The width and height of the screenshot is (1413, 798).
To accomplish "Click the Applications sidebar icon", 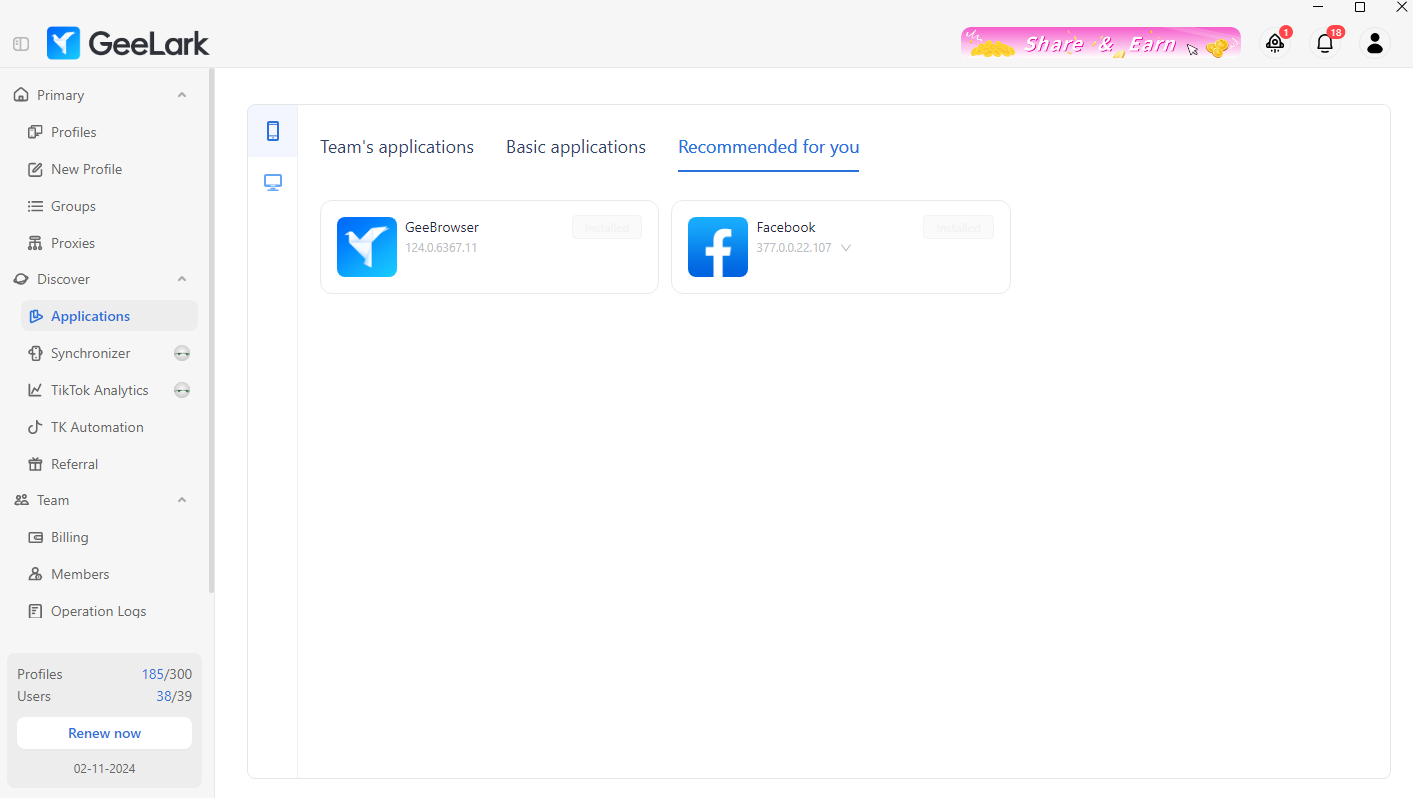I will 35,316.
